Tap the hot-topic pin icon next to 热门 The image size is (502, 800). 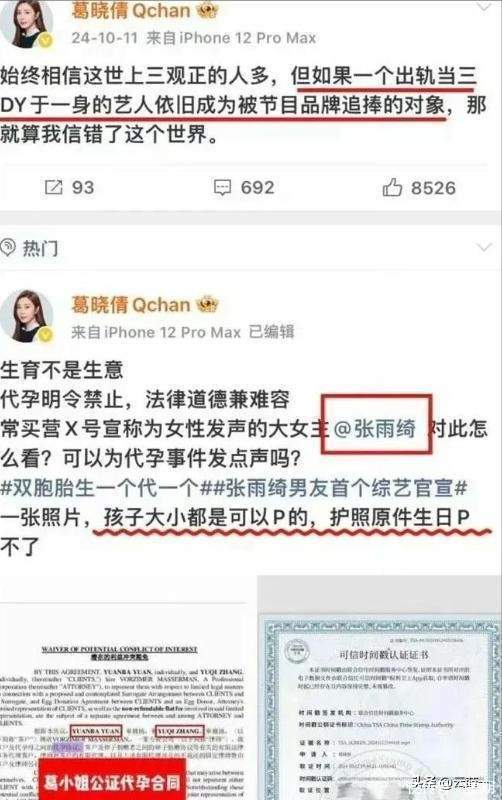click(x=8, y=248)
